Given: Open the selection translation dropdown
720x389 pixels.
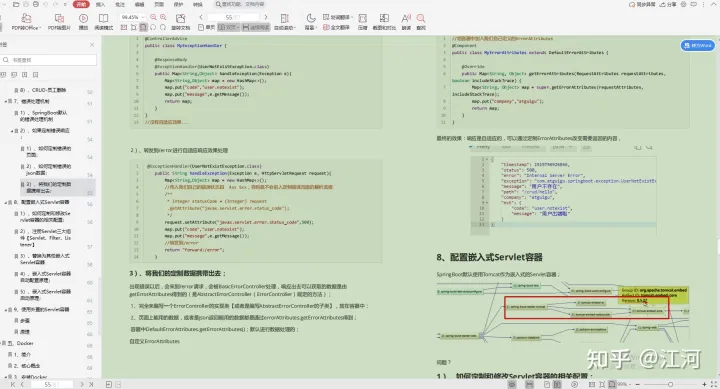Looking at the screenshot, I should point(338,17).
